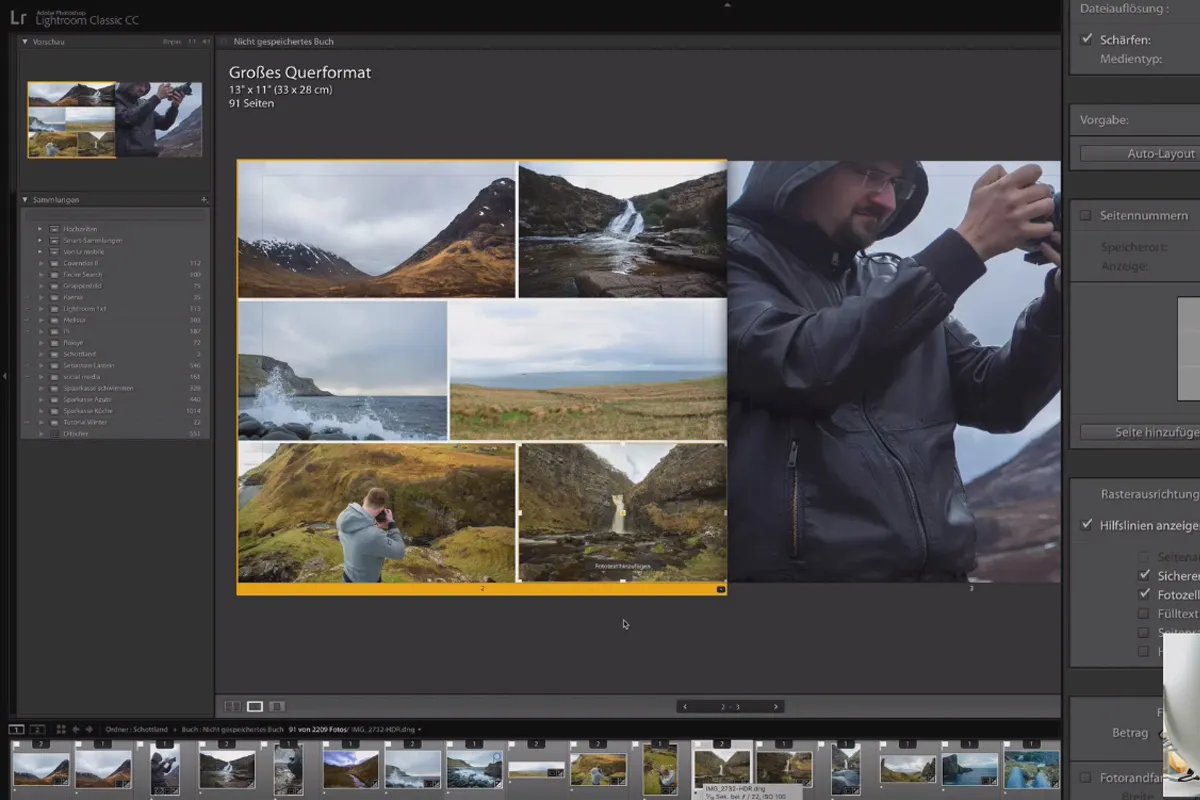Viewport: 1200px width, 800px height.
Task: Toggle Hilfslinien anzeigen checkbox
Action: coord(1087,524)
